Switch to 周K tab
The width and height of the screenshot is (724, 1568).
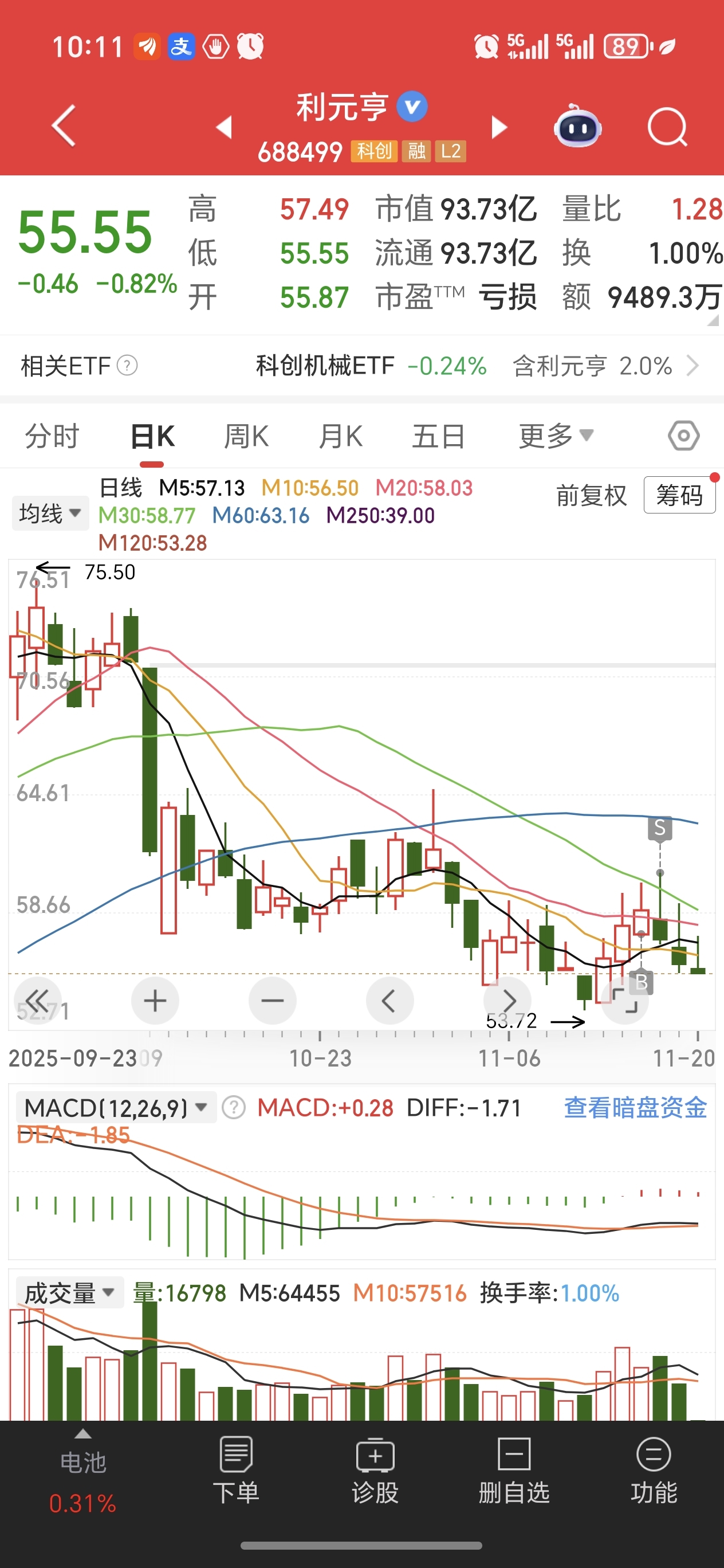(x=246, y=436)
